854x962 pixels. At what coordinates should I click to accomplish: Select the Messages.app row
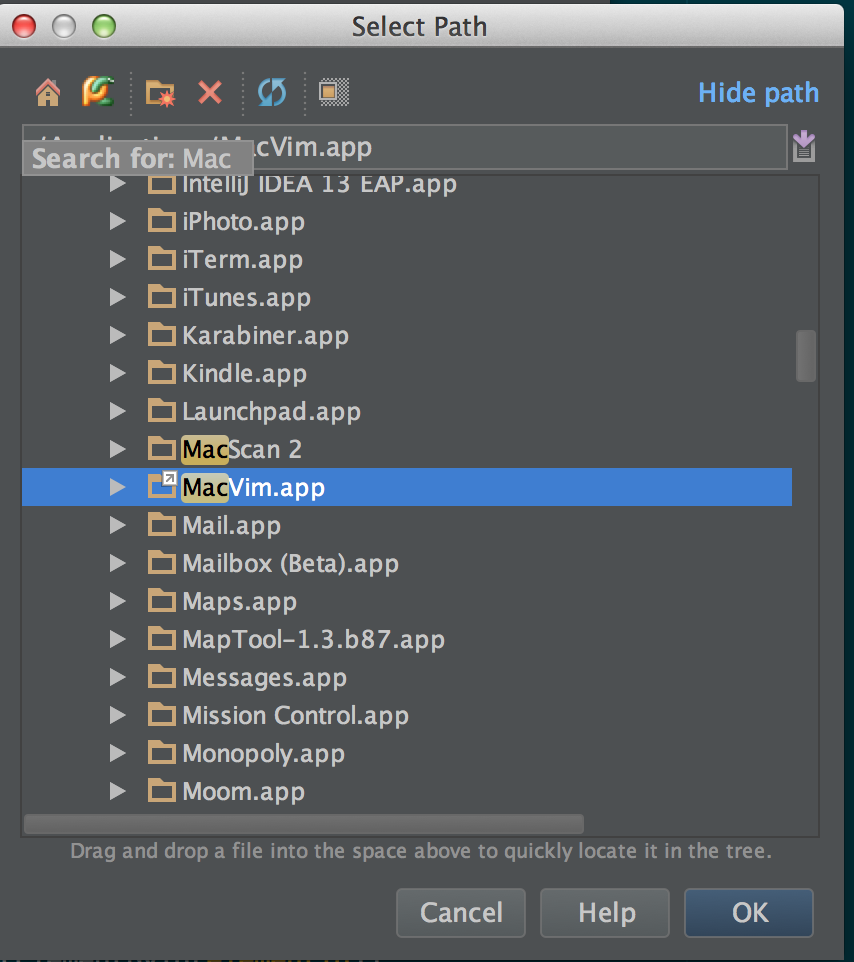coord(407,677)
